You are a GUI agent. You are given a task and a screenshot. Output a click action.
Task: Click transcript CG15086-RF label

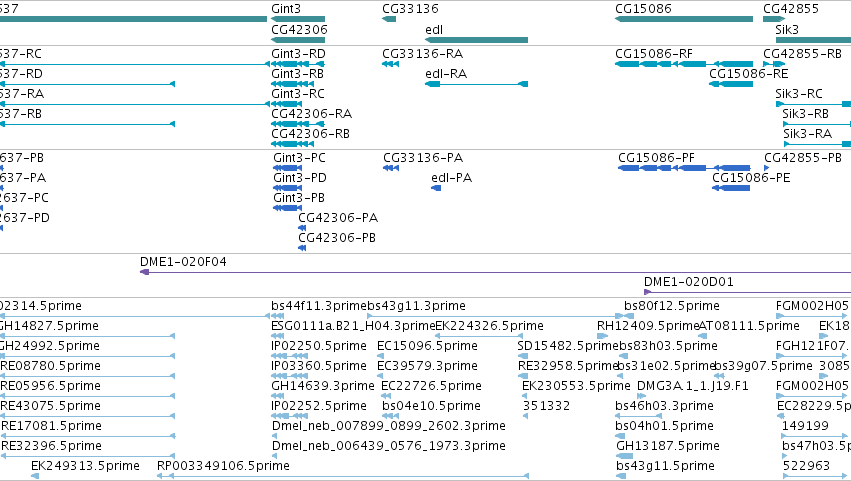(x=654, y=54)
